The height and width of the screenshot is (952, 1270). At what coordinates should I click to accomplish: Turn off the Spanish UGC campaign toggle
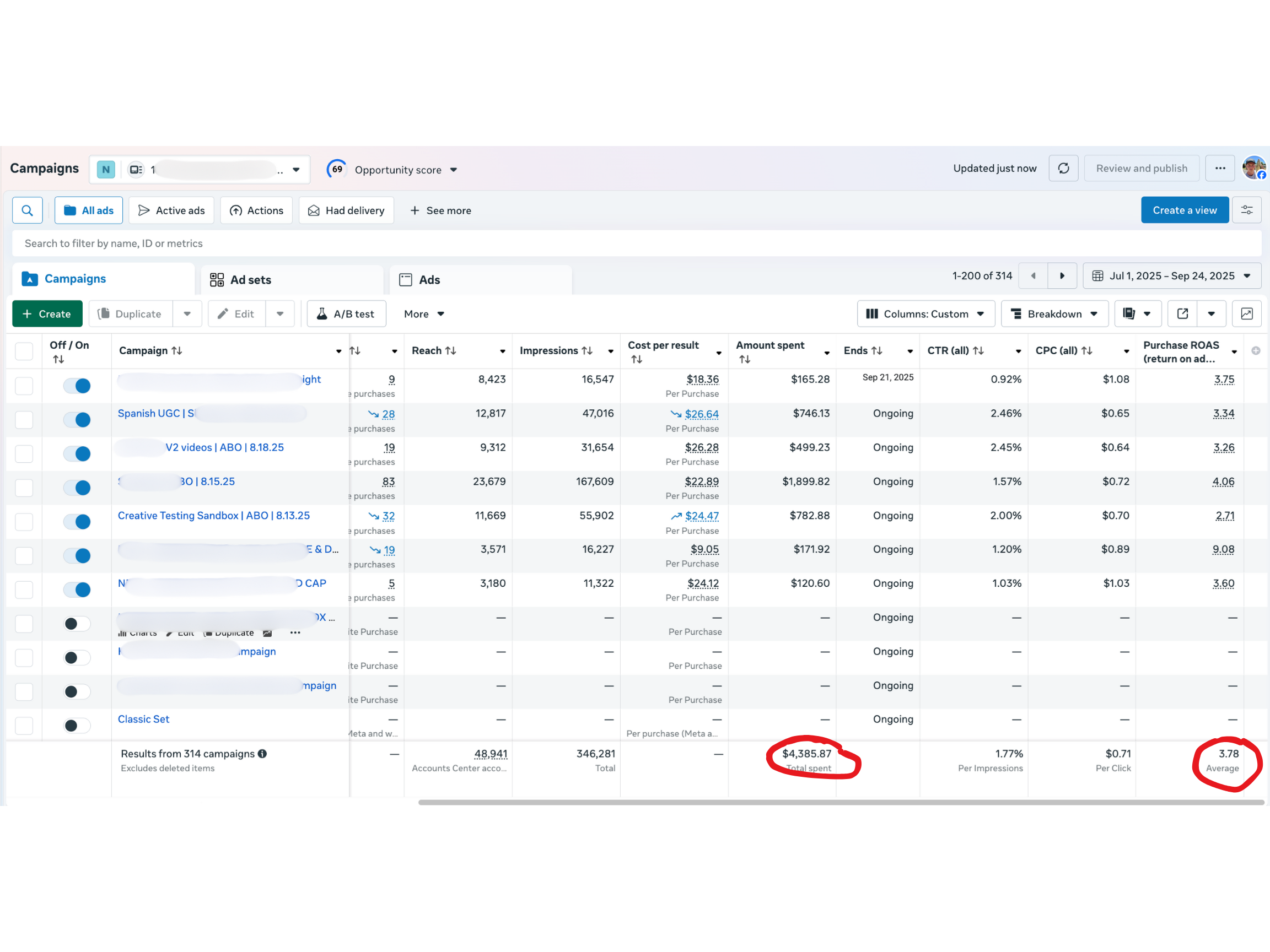click(x=77, y=420)
